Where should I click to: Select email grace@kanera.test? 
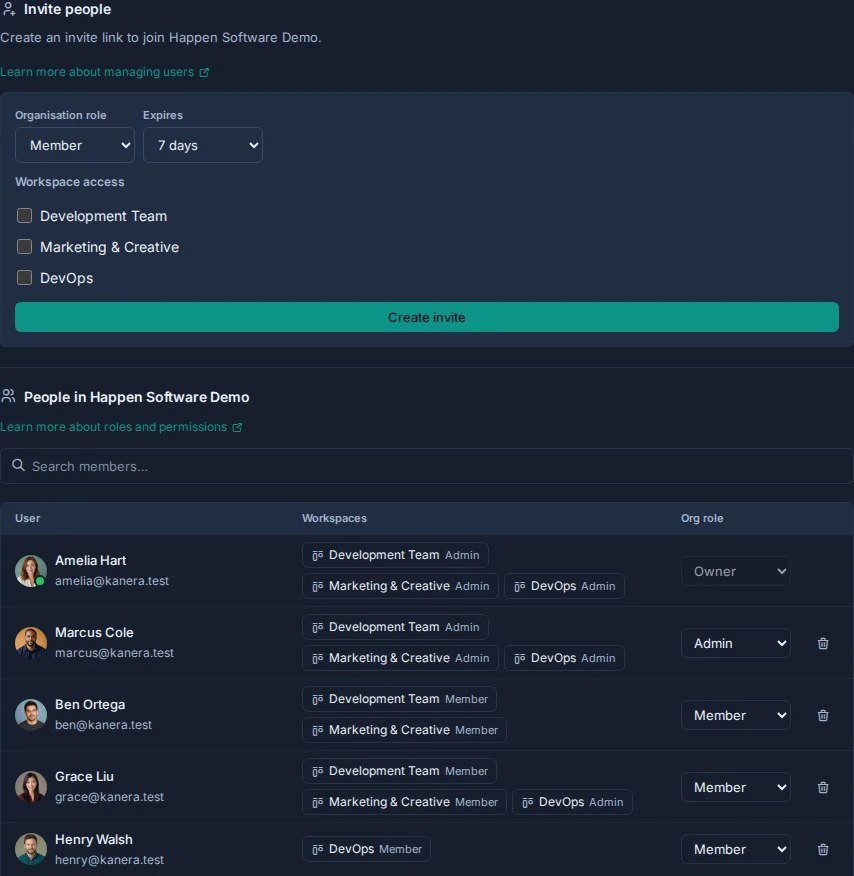point(109,797)
